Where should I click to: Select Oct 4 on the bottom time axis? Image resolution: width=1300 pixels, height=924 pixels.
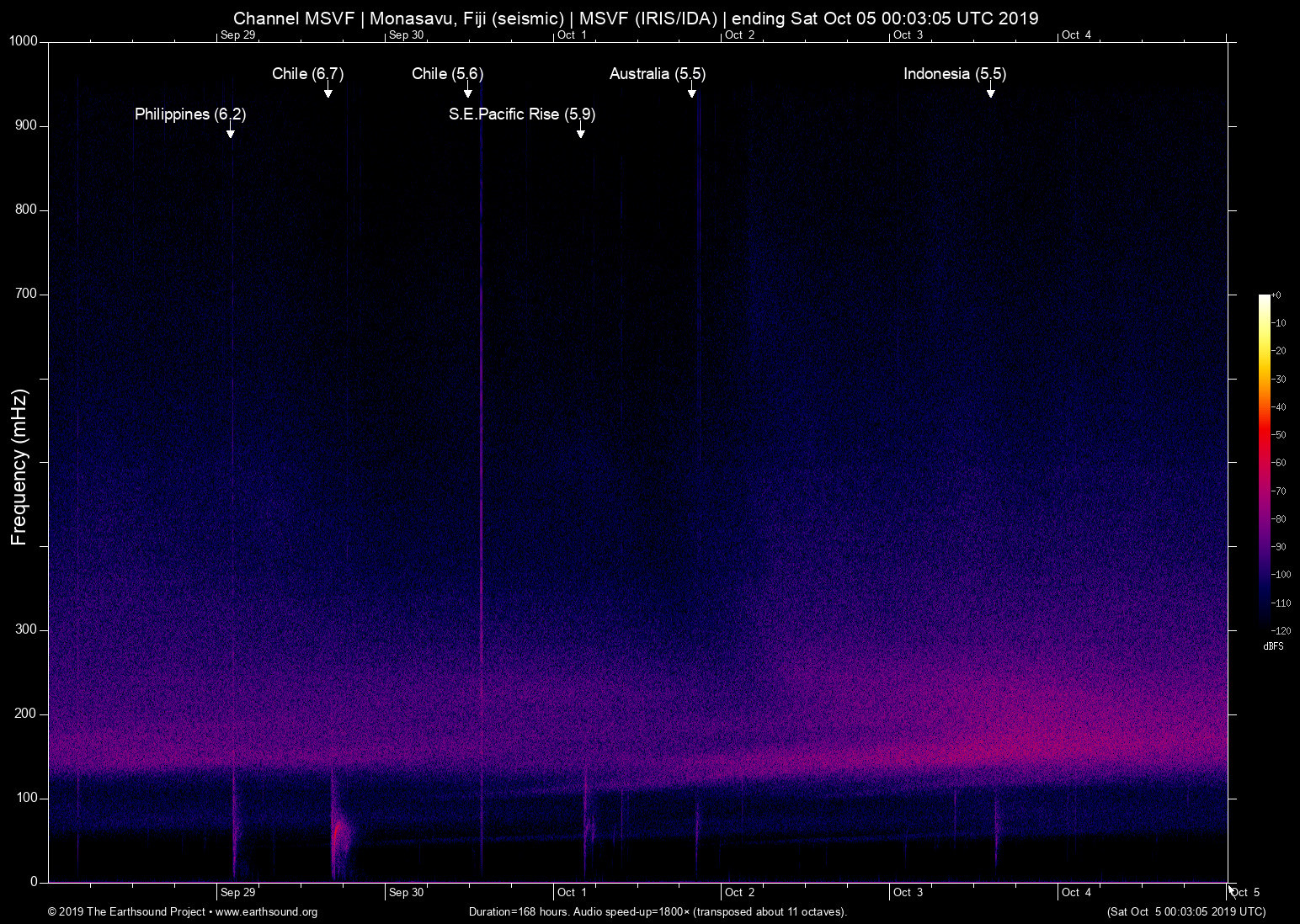(x=1077, y=893)
